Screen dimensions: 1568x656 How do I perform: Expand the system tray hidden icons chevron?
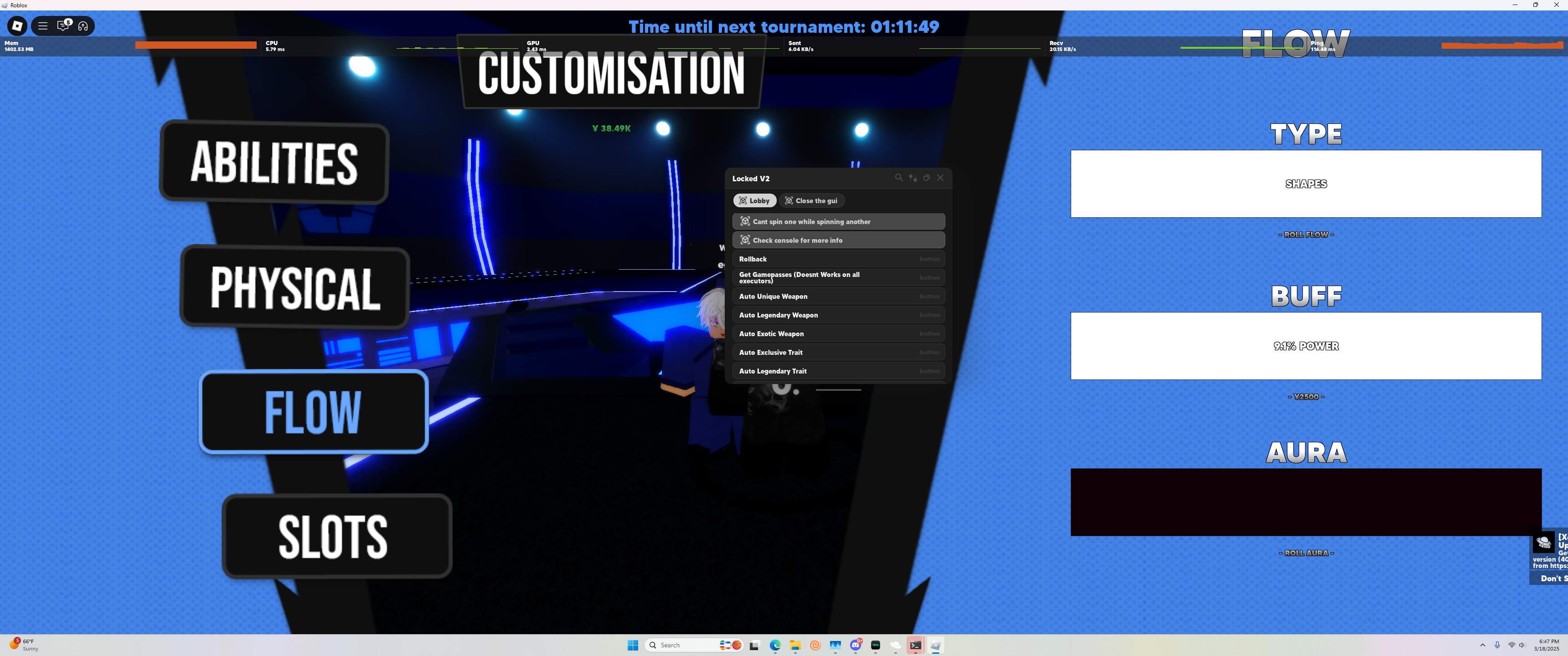pyautogui.click(x=1482, y=645)
